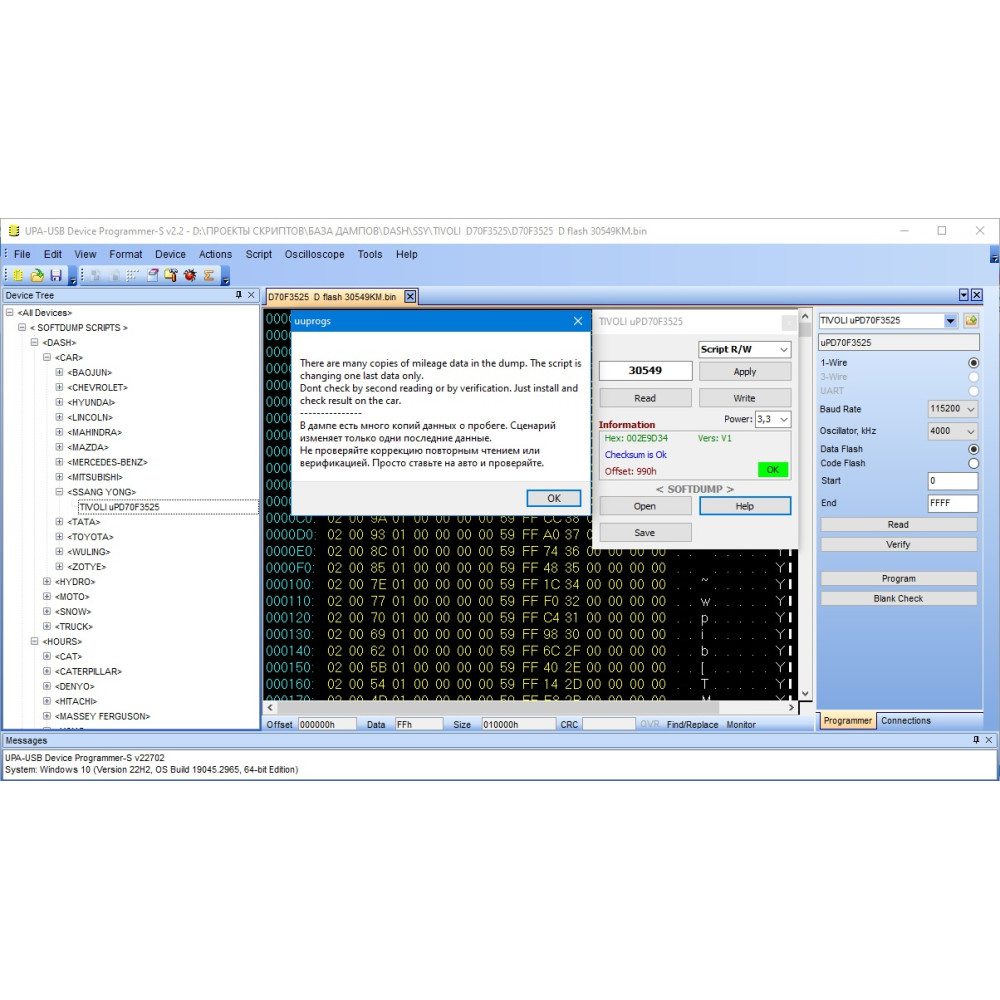
Task: Click the Verify button in programmer panel
Action: coord(898,544)
